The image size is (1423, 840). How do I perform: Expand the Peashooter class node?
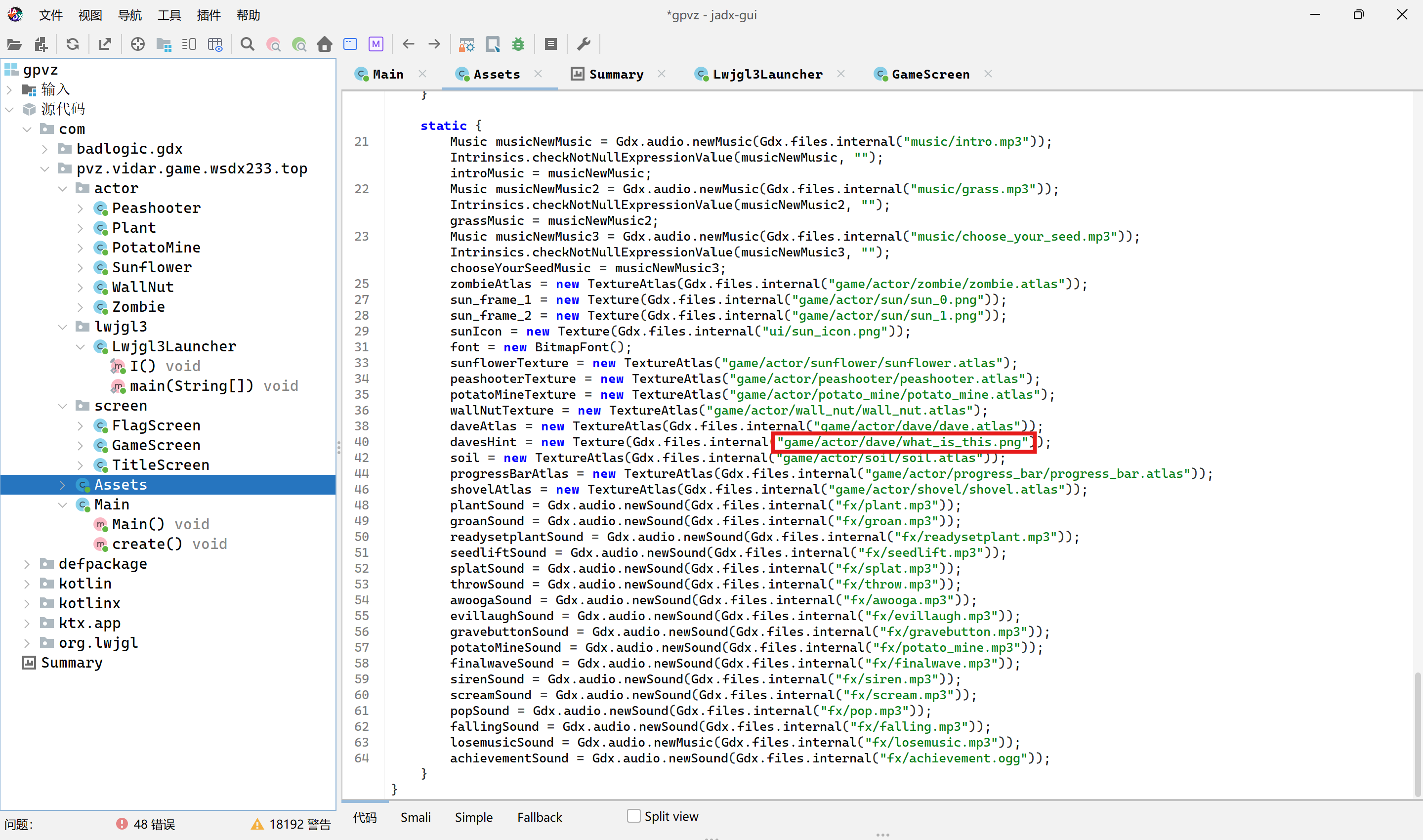[81, 209]
